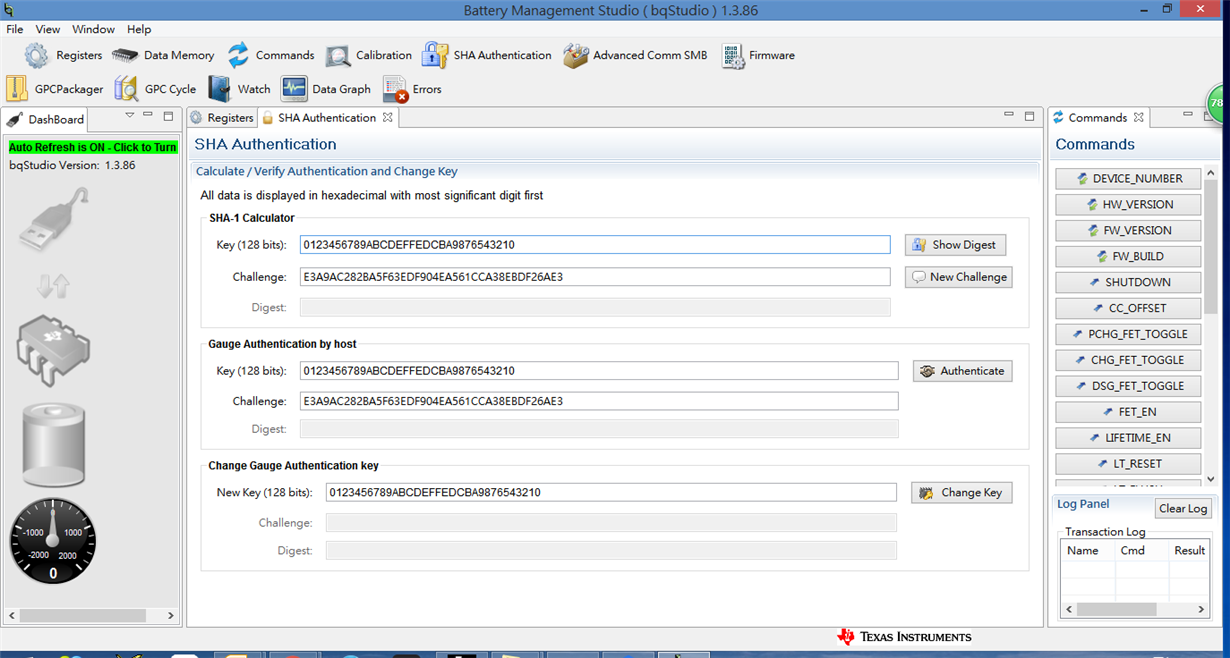Open the Data Graph tool

(x=326, y=89)
